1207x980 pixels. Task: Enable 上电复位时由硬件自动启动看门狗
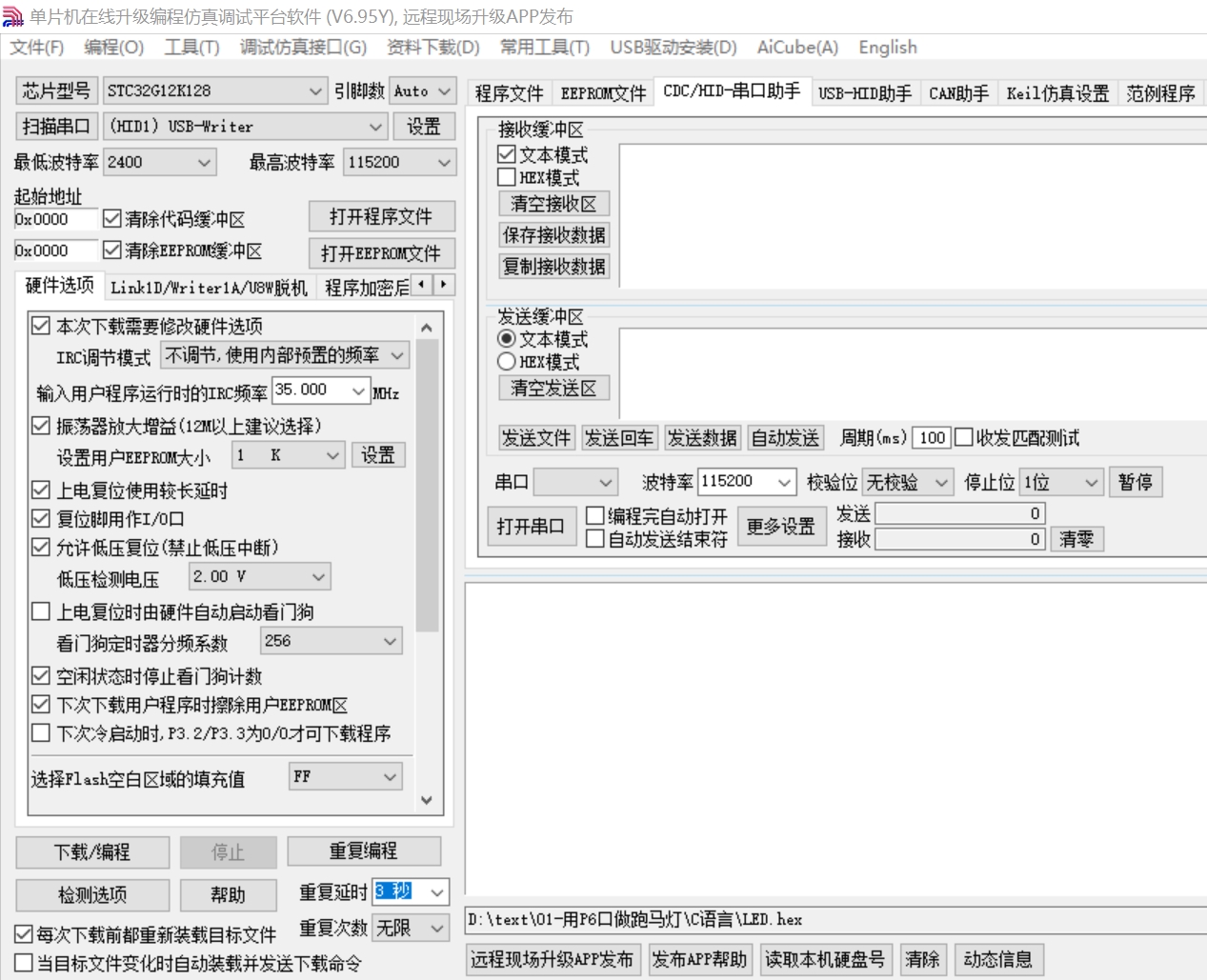coord(41,611)
